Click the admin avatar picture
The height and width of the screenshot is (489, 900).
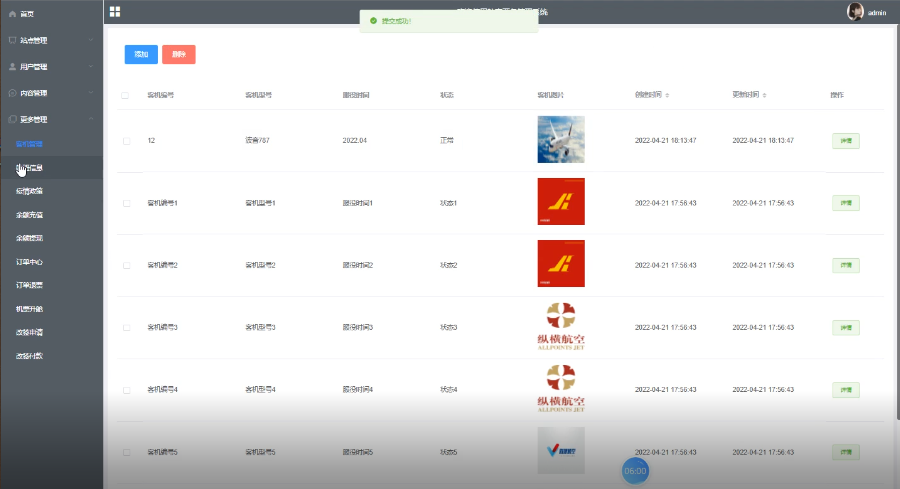855,11
